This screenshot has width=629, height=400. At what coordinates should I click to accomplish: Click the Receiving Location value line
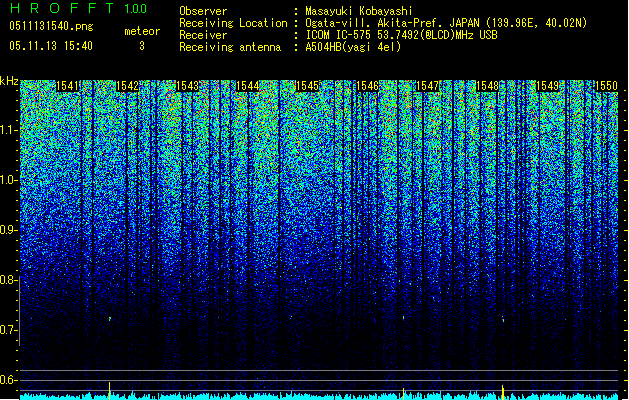pos(446,23)
